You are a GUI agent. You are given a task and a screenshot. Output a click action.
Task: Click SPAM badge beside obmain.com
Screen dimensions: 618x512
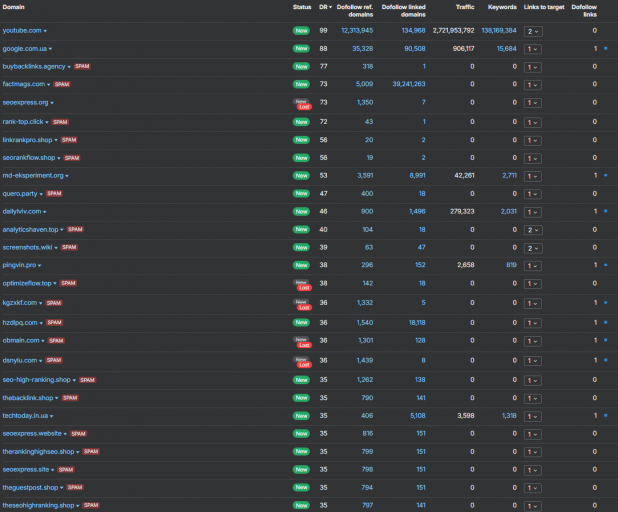pyautogui.click(x=56, y=341)
